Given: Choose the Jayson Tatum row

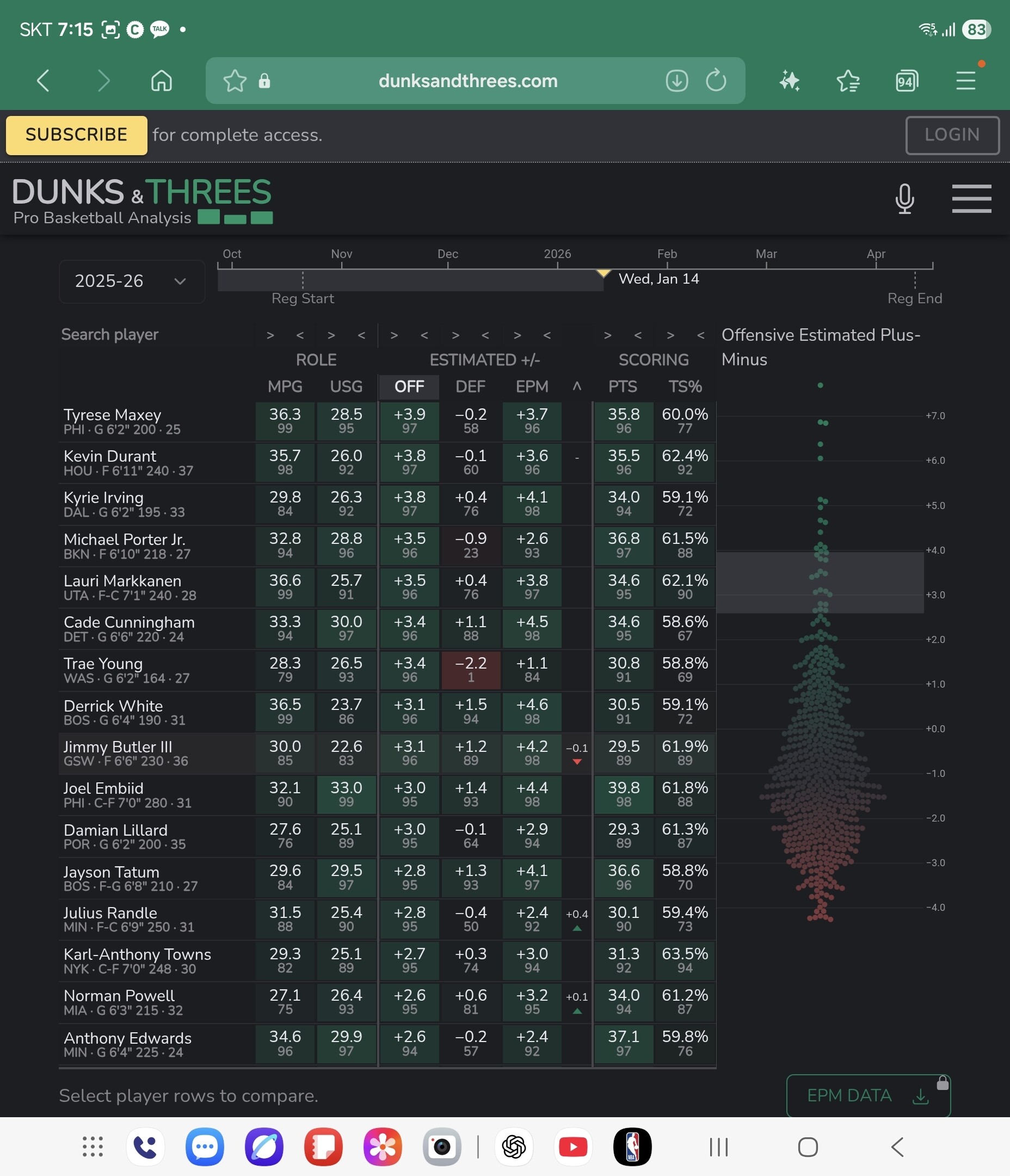Looking at the screenshot, I should point(387,878).
